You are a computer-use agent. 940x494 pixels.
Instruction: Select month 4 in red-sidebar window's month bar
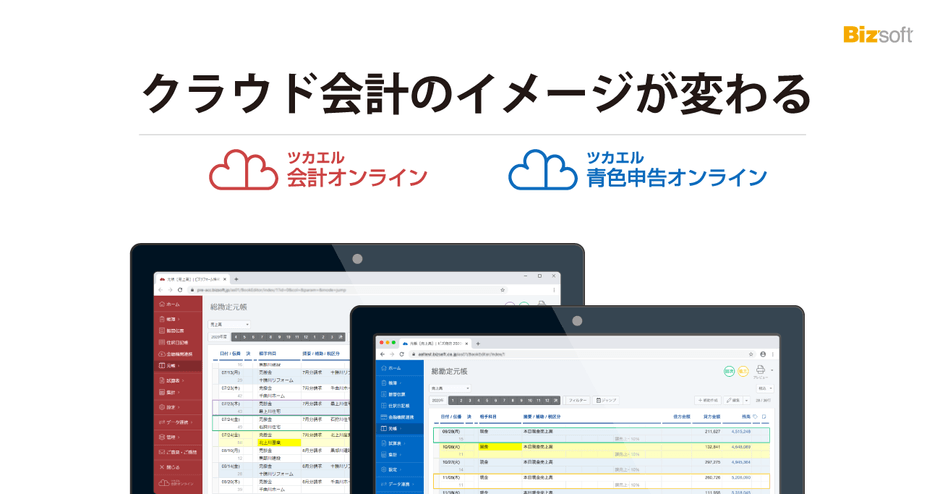click(x=236, y=337)
